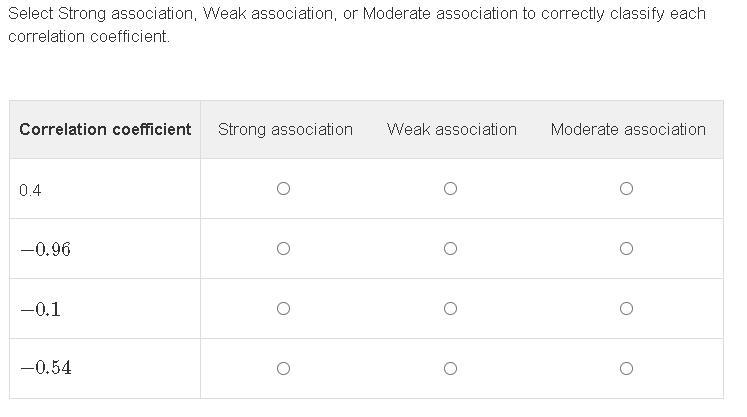Screen dimensions: 747x417
Task: Pick Moderate association in −0.54 row
Action: 626,369
